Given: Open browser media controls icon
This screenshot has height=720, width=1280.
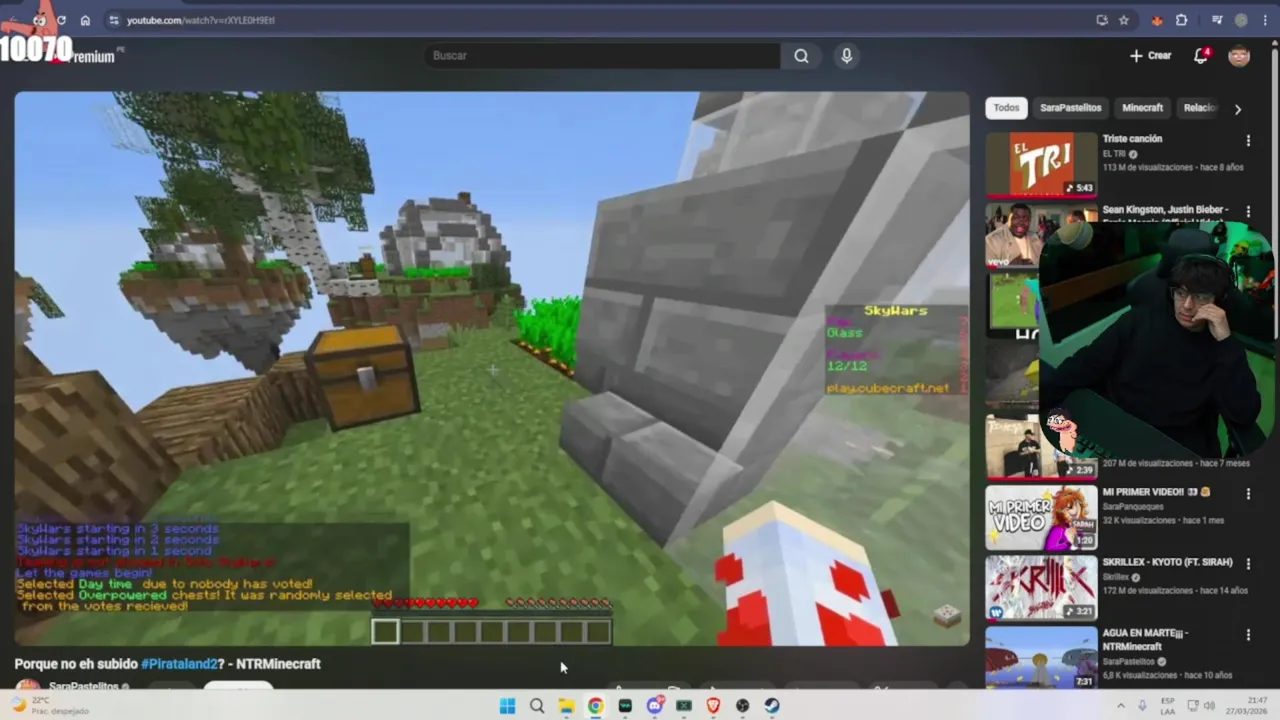Looking at the screenshot, I should (x=1217, y=20).
